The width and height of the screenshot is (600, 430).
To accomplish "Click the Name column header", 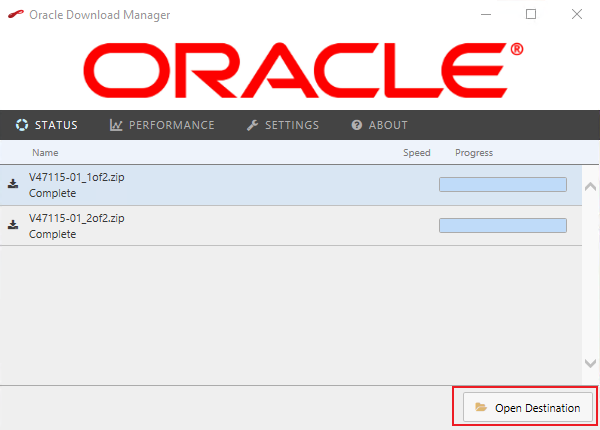I will click(x=45, y=153).
